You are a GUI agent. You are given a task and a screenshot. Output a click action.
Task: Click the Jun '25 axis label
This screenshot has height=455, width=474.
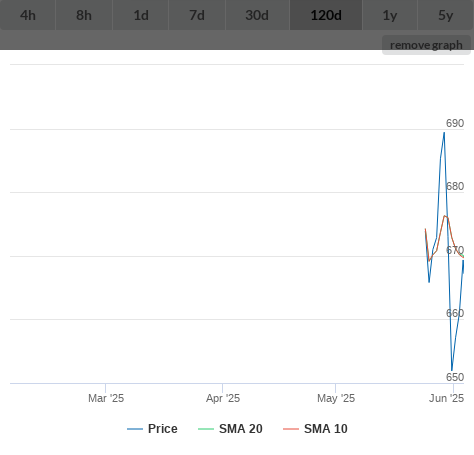(x=446, y=398)
